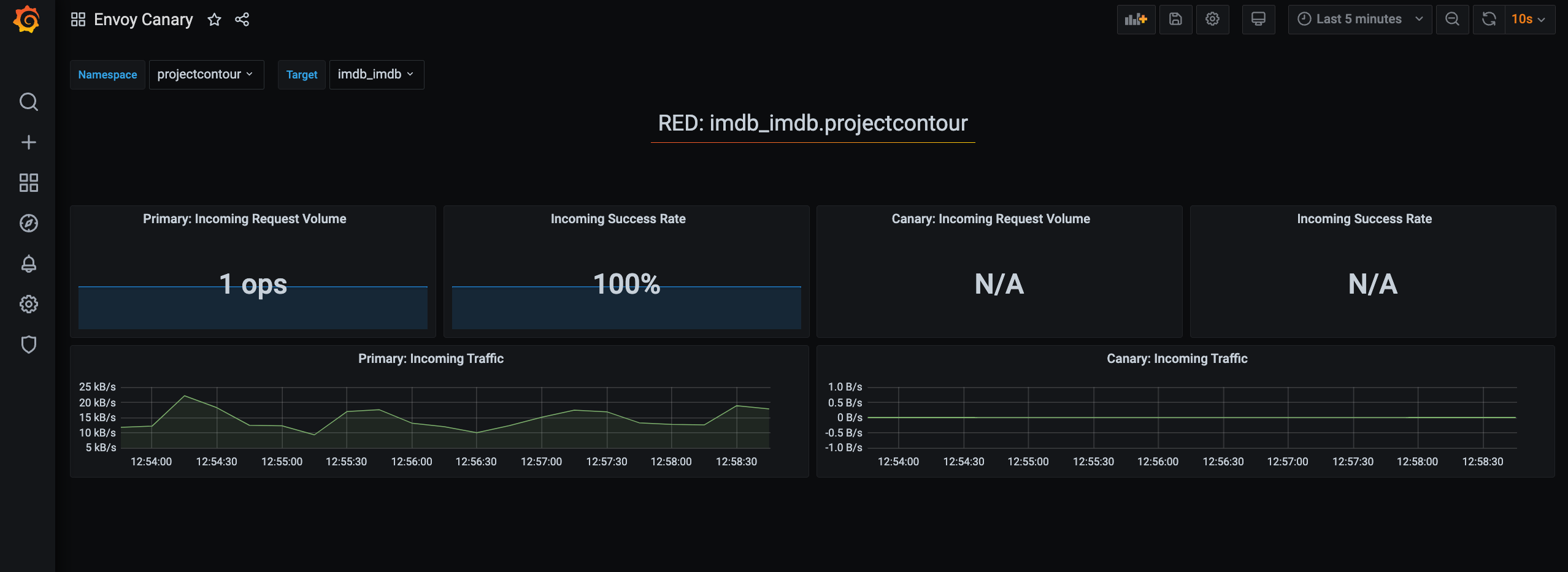This screenshot has width=1568, height=572.
Task: Open the Last 5 minutes time picker
Action: coord(1359,20)
